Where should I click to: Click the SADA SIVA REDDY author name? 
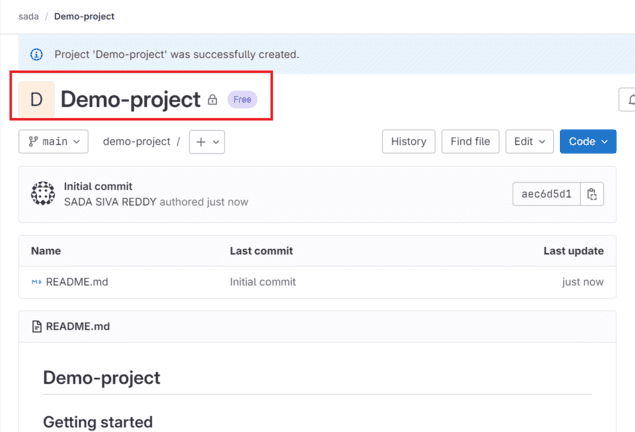pos(110,202)
